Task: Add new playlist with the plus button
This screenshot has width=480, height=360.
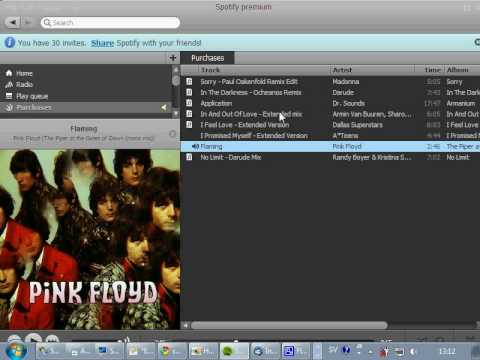Action: tap(173, 58)
